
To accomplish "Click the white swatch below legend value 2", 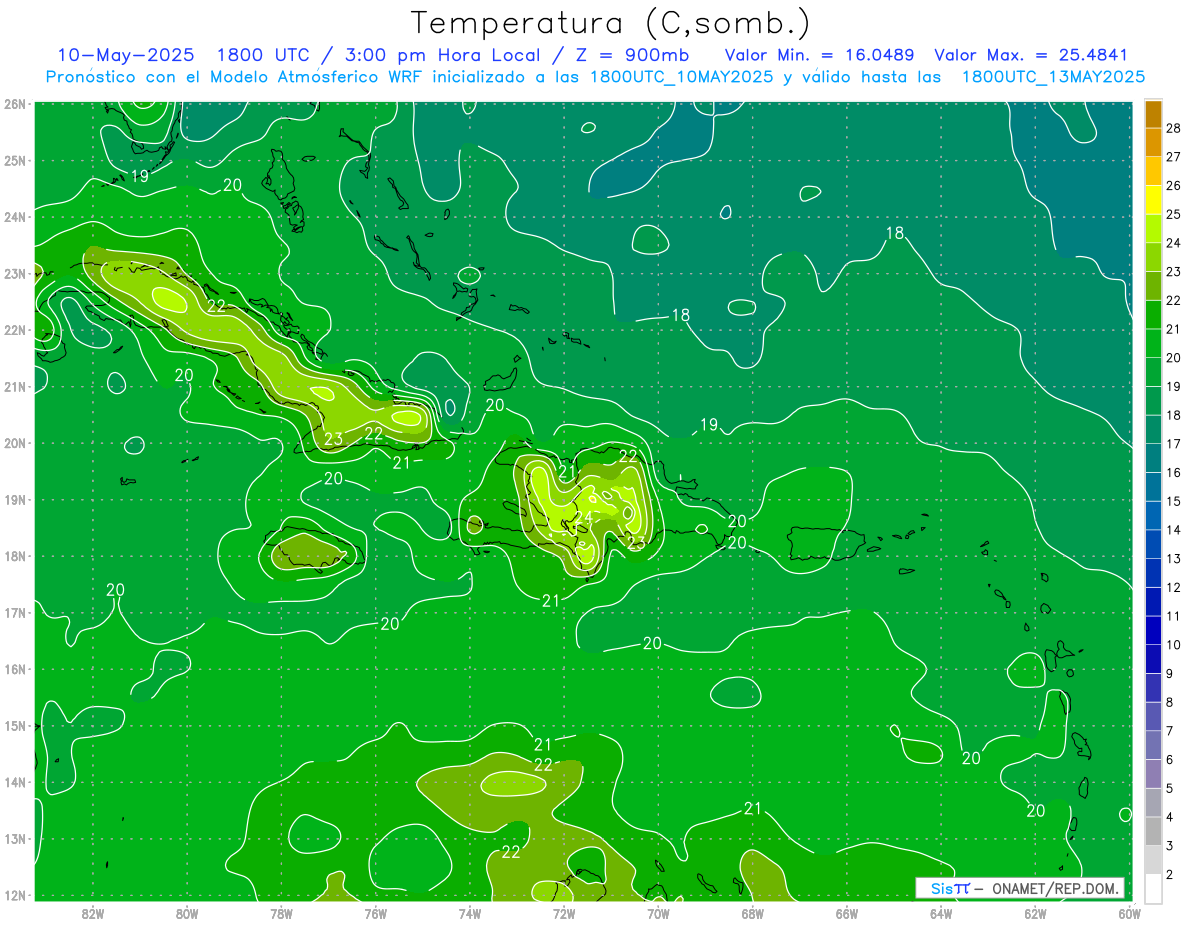I will click(x=1153, y=887).
